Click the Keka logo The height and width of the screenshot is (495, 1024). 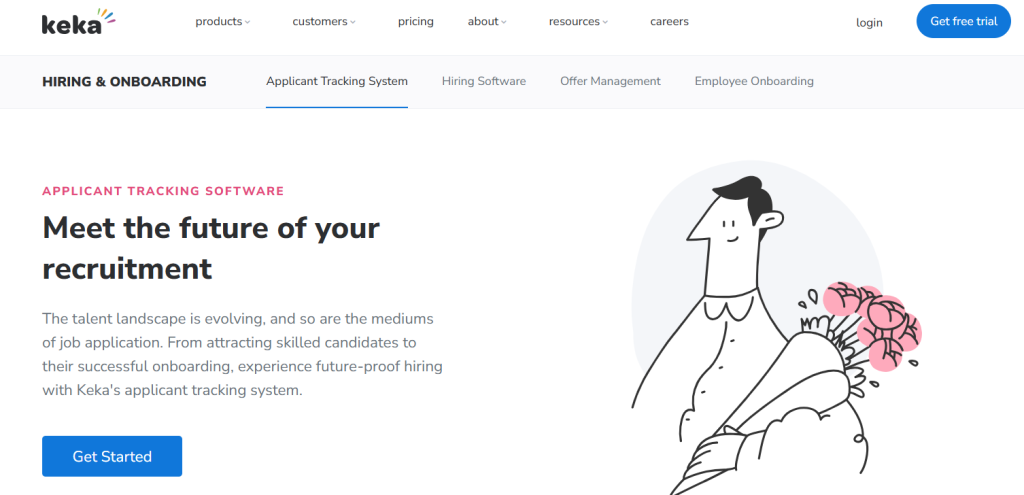(78, 22)
